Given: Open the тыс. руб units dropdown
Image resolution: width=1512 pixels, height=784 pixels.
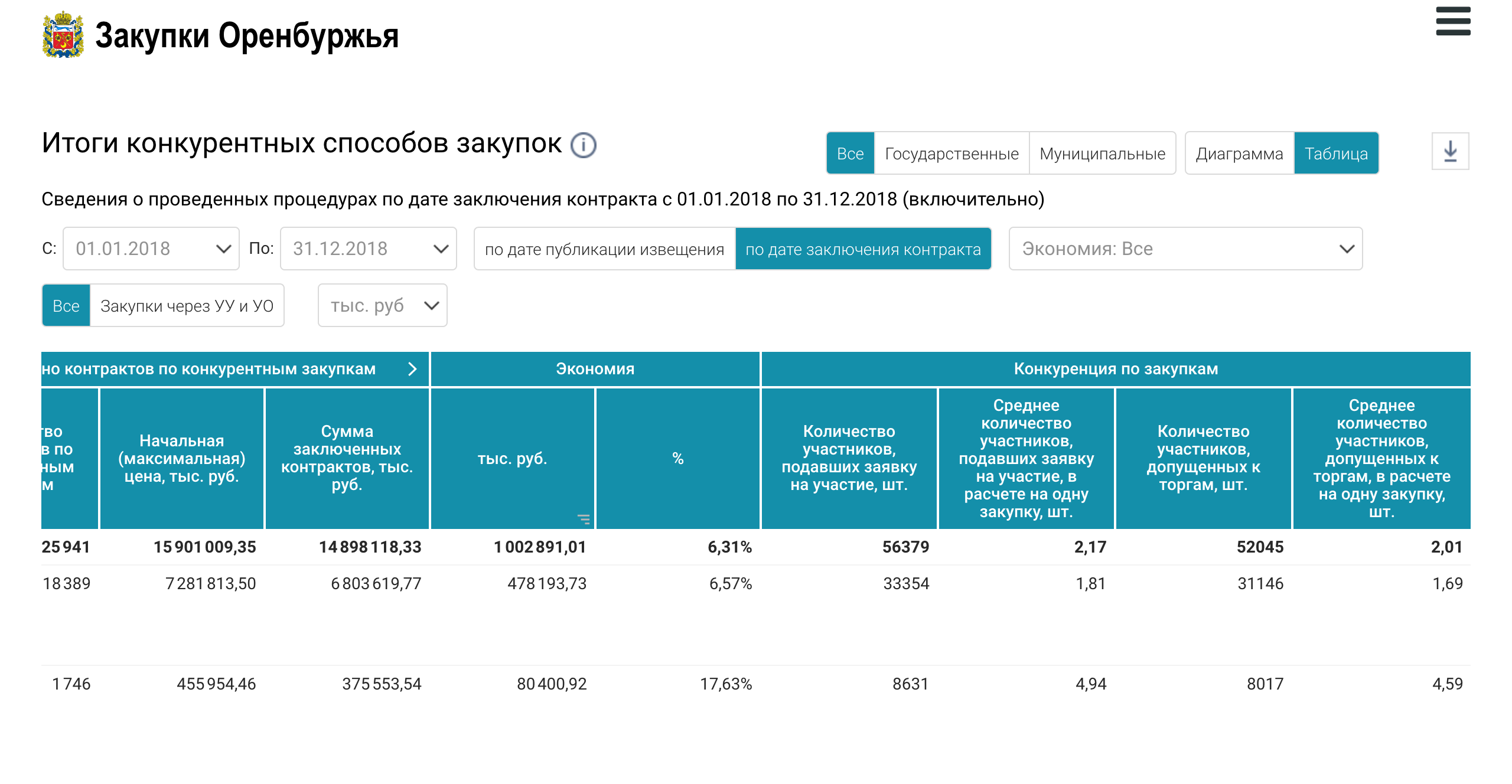Looking at the screenshot, I should [383, 305].
